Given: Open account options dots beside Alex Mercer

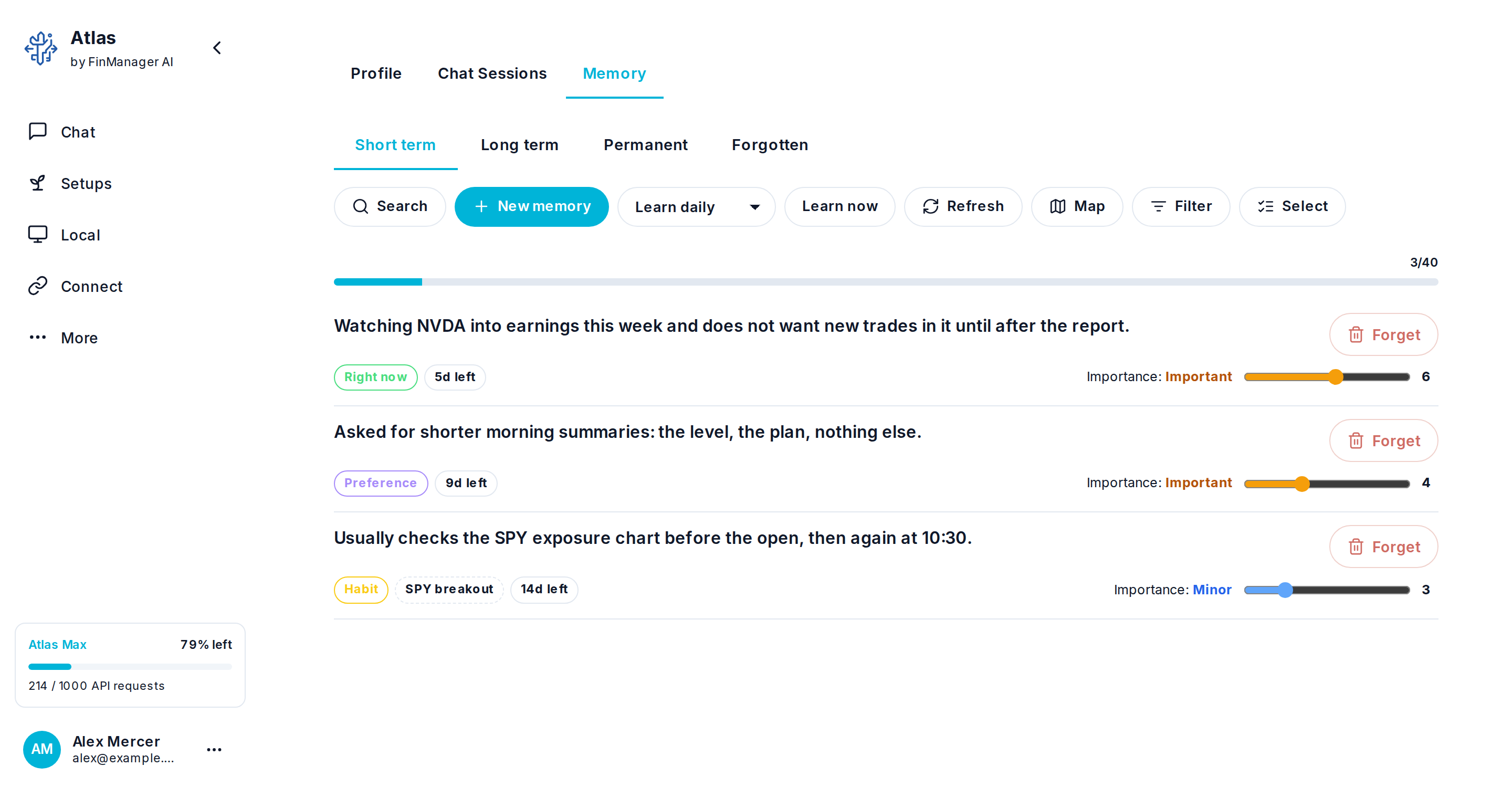Looking at the screenshot, I should [214, 749].
